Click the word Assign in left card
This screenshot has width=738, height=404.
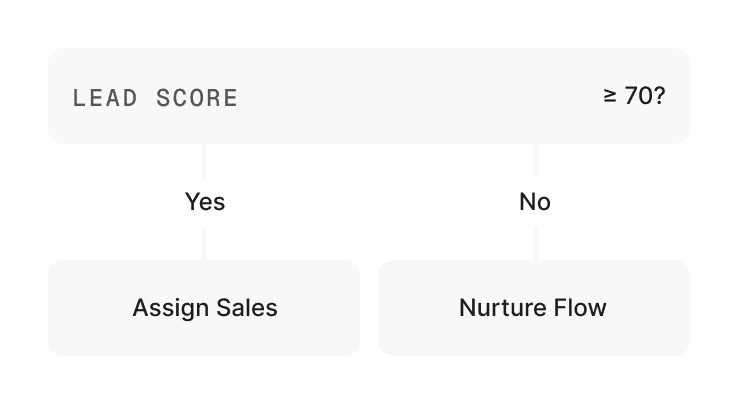(x=171, y=309)
